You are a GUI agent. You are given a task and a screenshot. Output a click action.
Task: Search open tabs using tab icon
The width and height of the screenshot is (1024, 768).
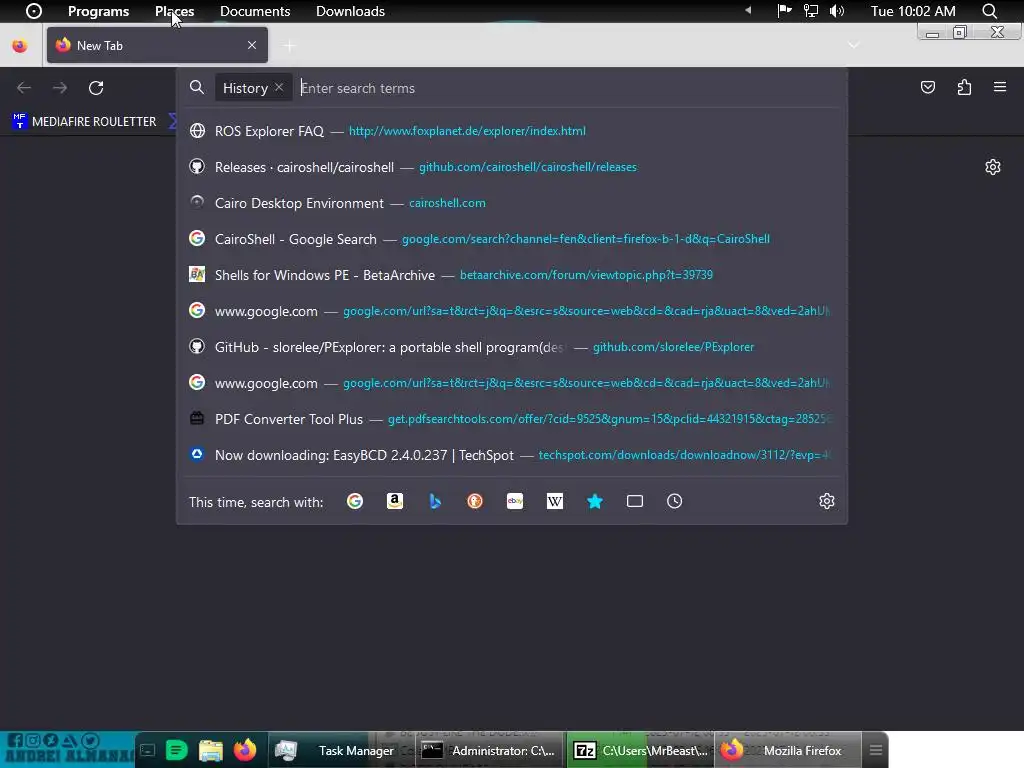pos(635,501)
